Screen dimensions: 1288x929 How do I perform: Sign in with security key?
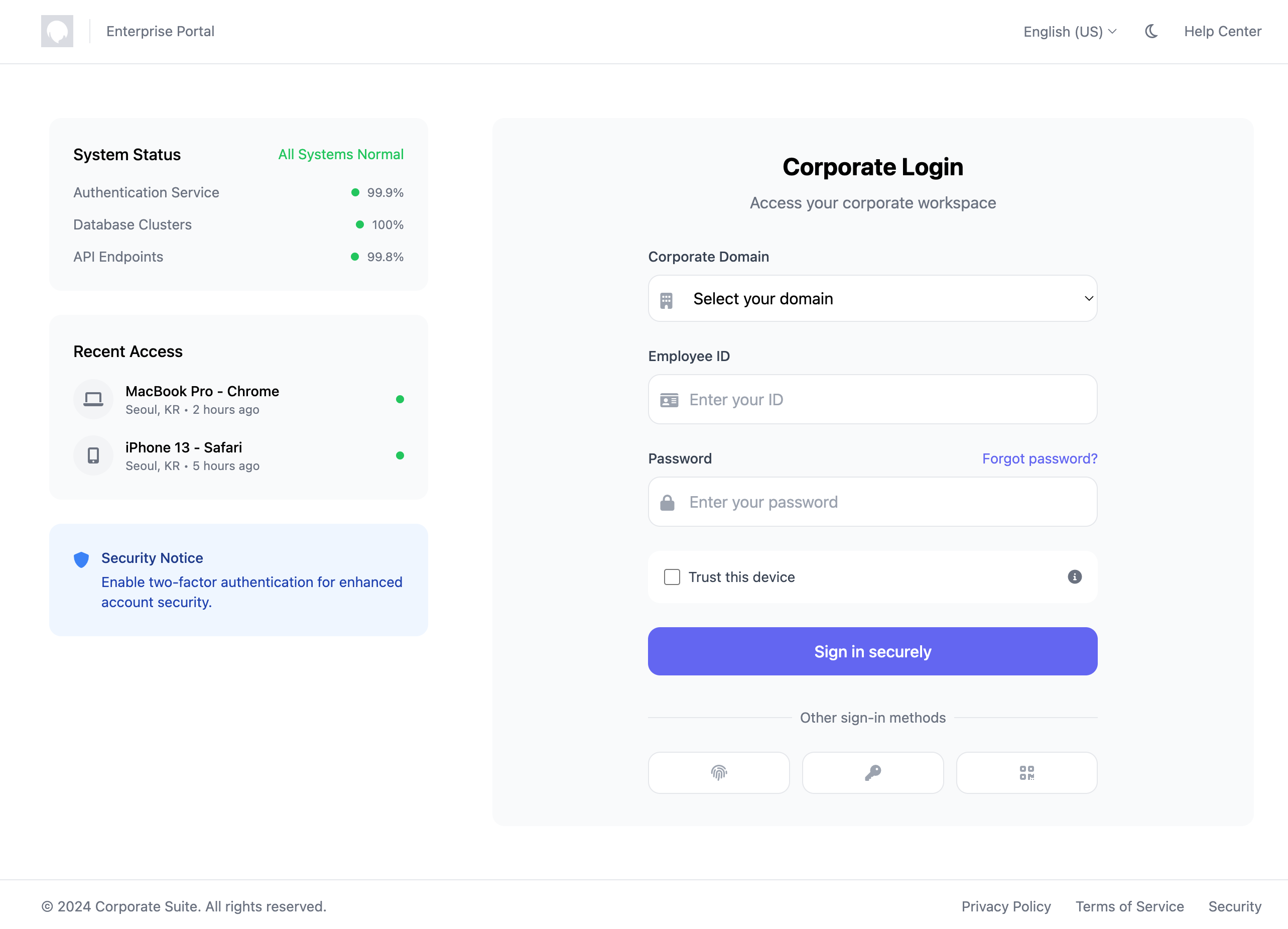pyautogui.click(x=873, y=773)
